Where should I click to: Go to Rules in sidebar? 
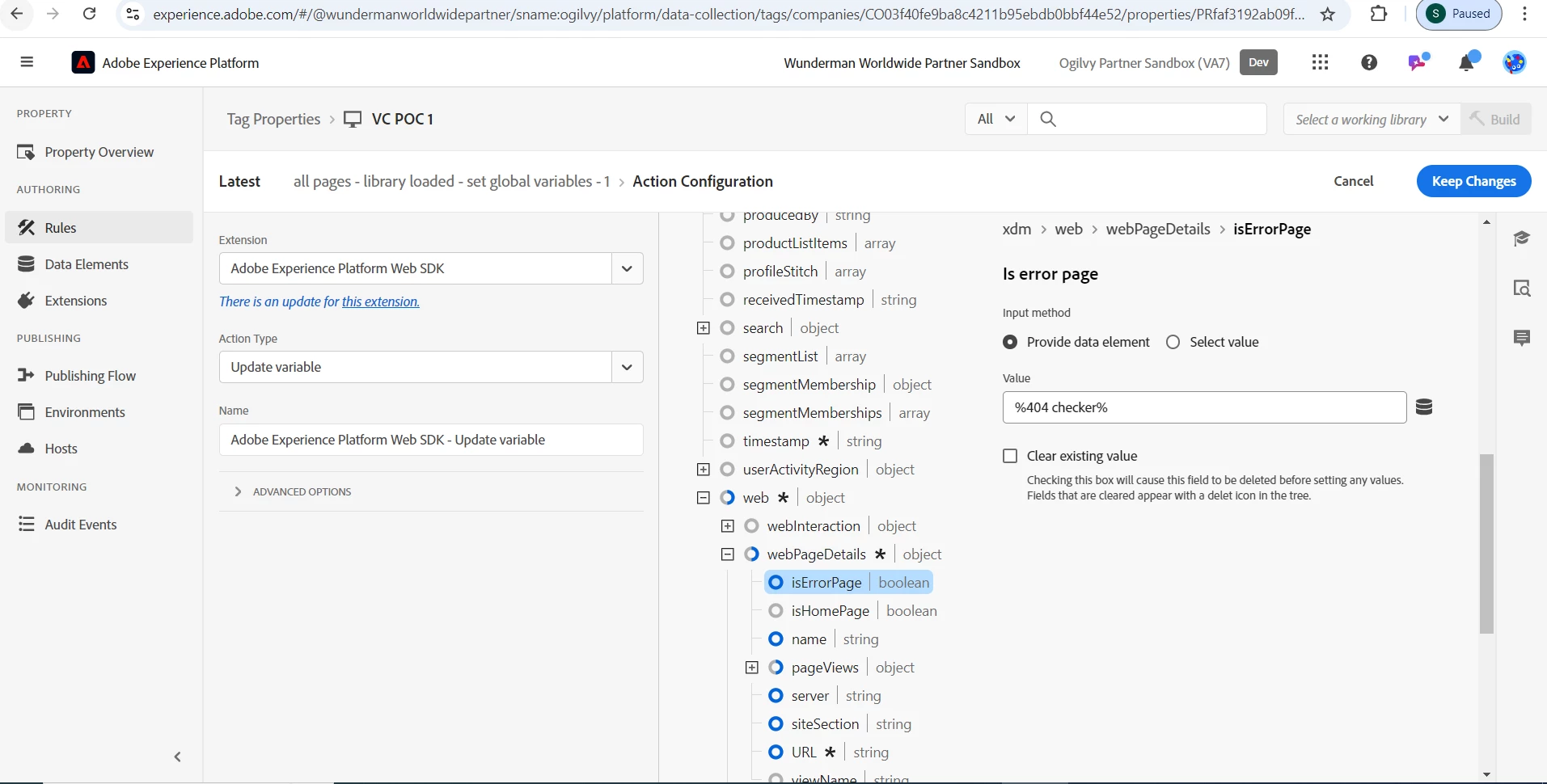click(99, 227)
